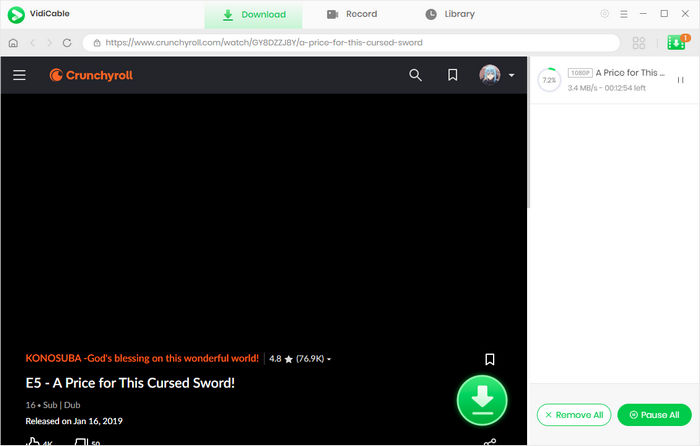Click the '3.4 MB/s - 00:12:54 left' status
Image resolution: width=700 pixels, height=446 pixels.
[x=606, y=88]
